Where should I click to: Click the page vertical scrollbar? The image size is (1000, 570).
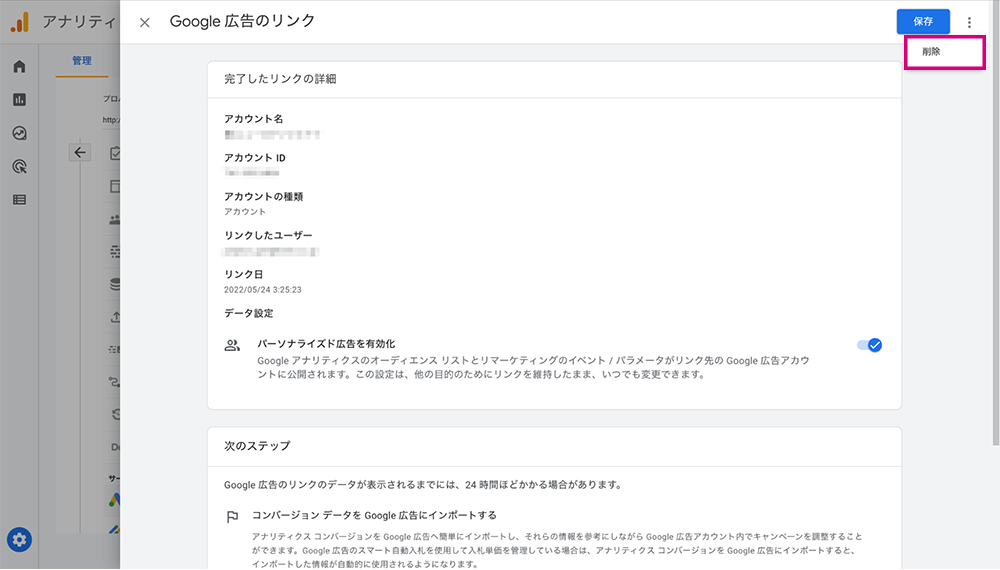(996, 223)
